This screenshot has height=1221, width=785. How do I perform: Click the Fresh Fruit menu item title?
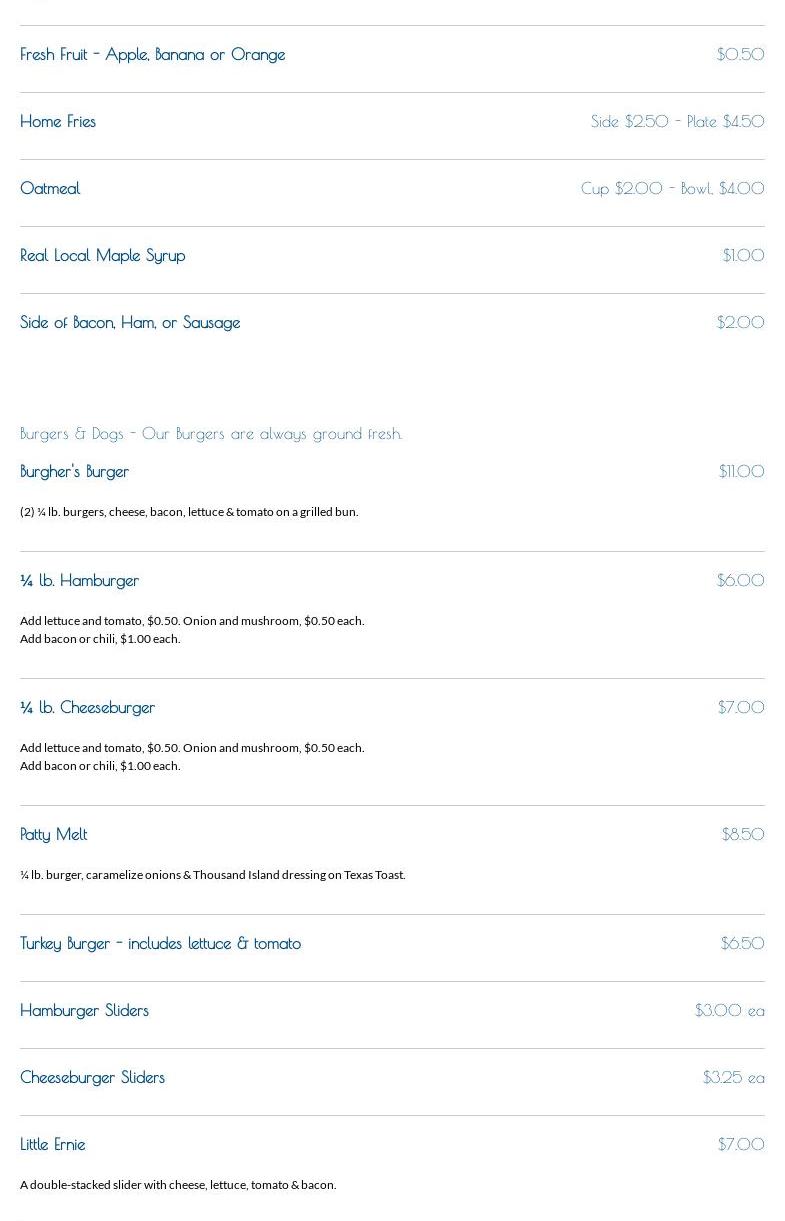[152, 54]
